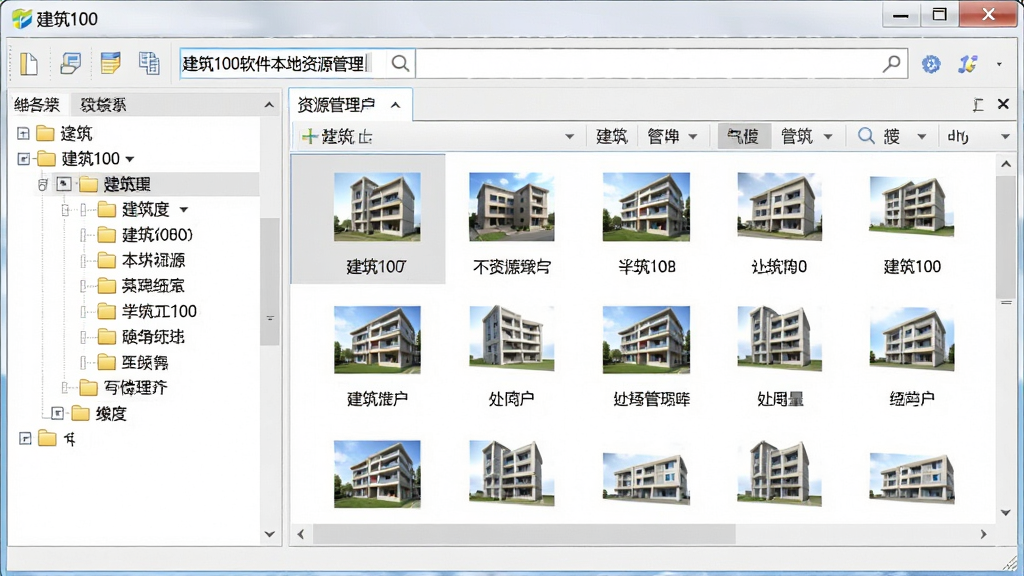
Task: Expand the last root tree node
Action: pyautogui.click(x=25, y=439)
